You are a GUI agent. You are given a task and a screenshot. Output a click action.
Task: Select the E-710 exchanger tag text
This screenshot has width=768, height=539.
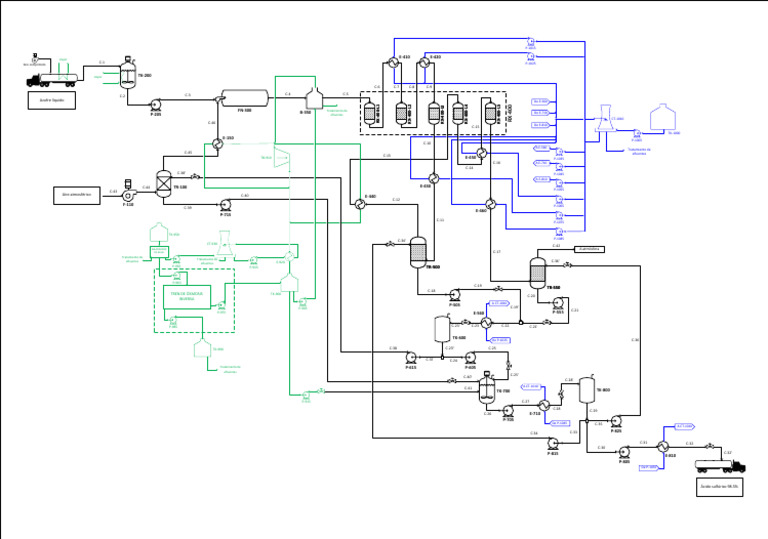coord(535,414)
